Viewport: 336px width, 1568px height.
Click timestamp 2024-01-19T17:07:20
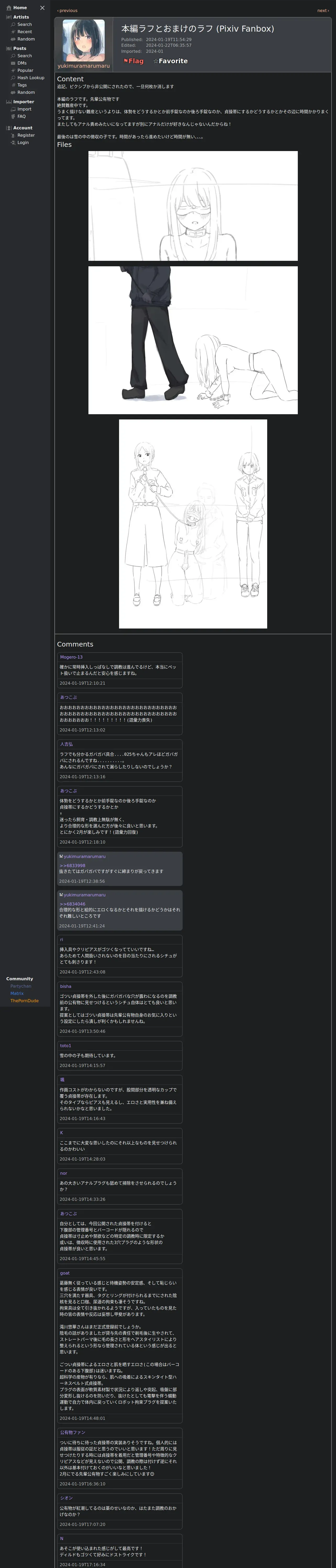[82, 1524]
